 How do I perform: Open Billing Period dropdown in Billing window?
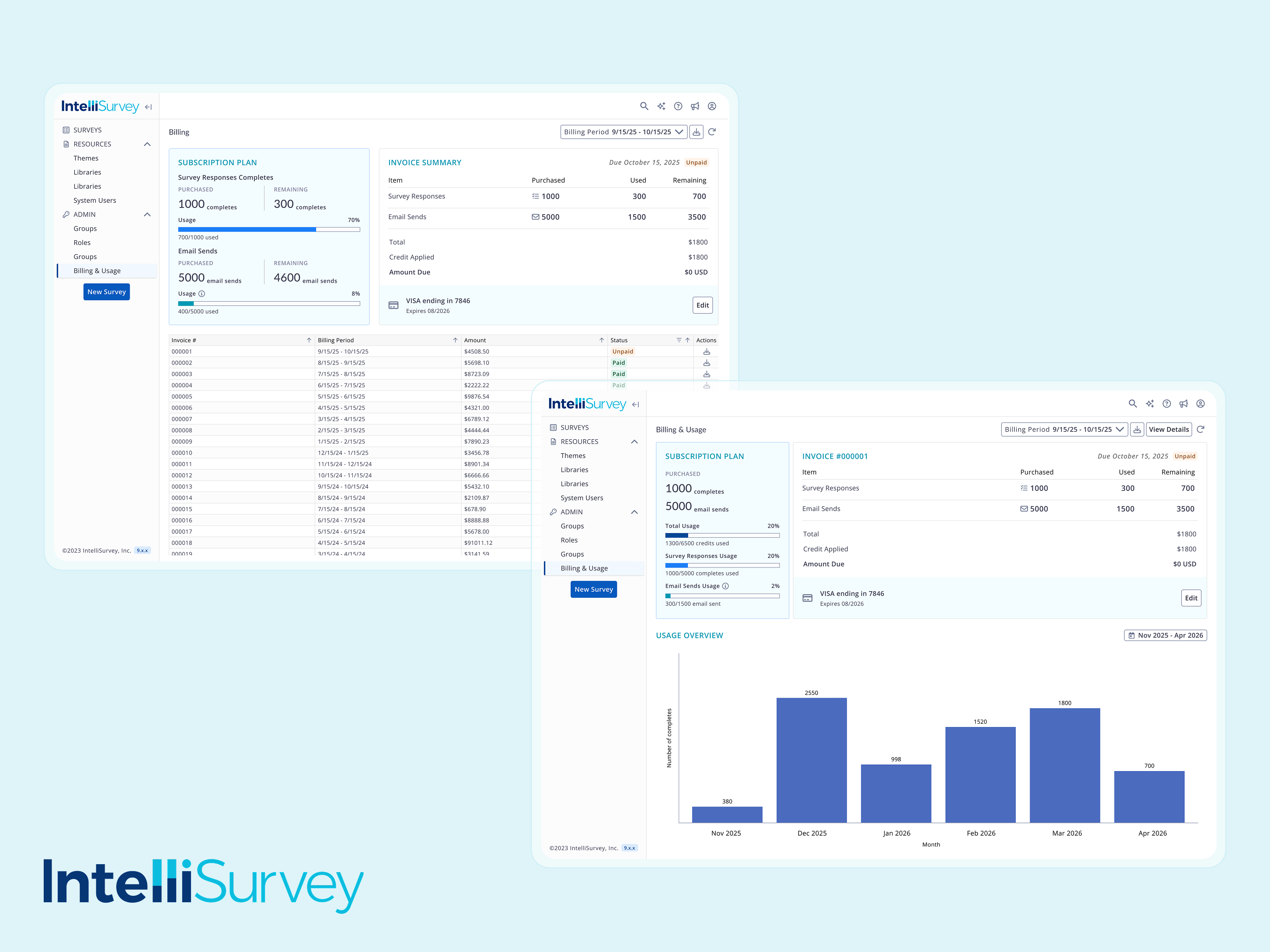coord(623,132)
